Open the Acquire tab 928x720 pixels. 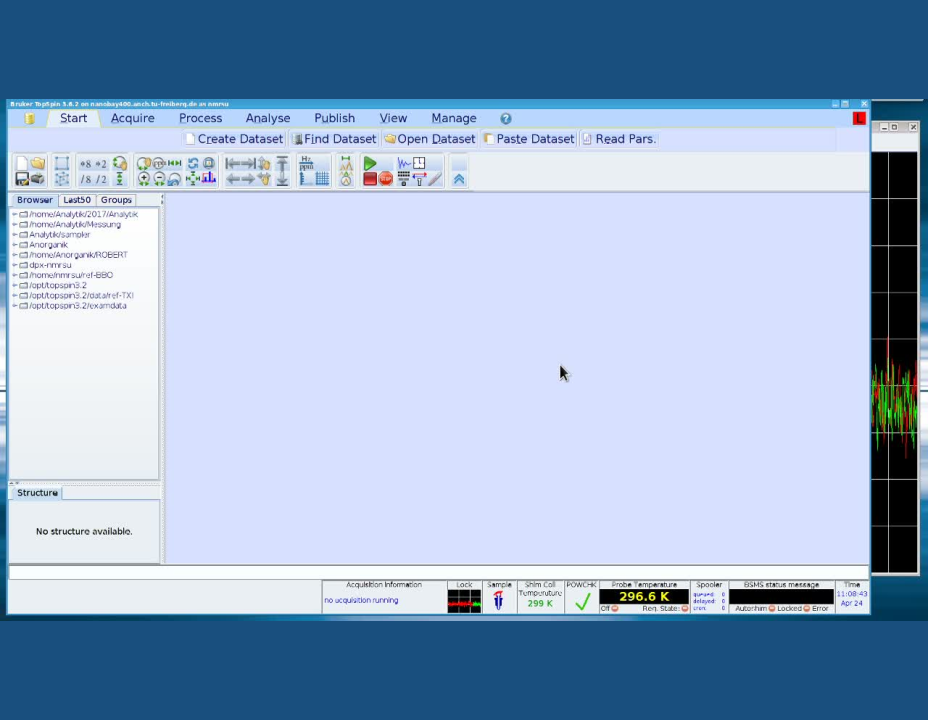tap(133, 118)
